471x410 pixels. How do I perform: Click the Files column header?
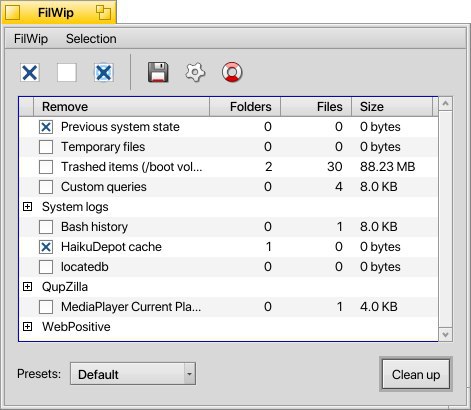tap(316, 107)
